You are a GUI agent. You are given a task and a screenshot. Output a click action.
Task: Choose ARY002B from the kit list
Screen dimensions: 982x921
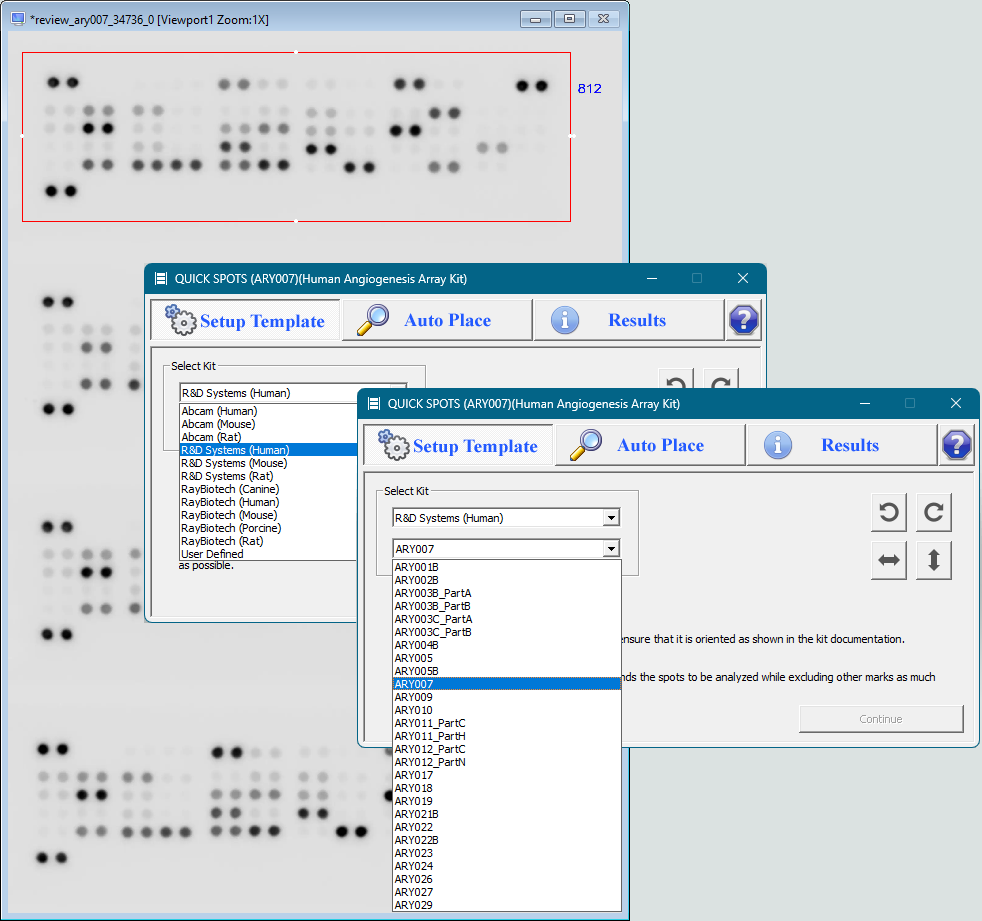(x=507, y=580)
